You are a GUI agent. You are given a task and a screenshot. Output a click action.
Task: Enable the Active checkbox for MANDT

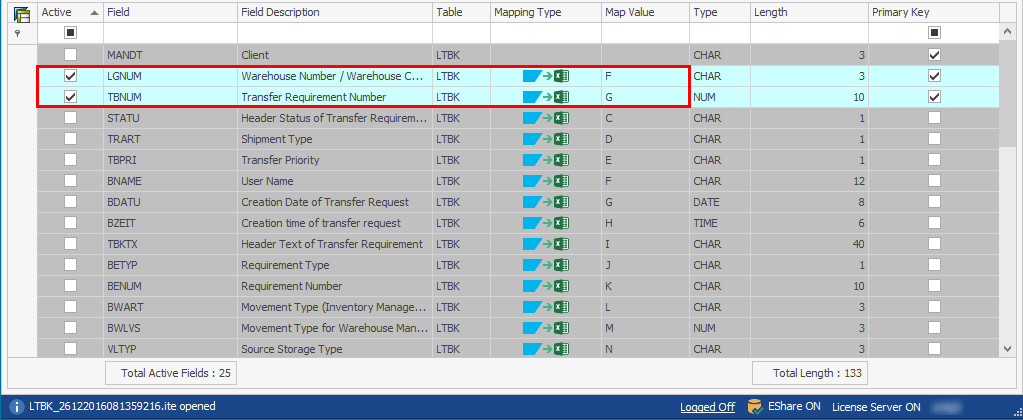[71, 54]
